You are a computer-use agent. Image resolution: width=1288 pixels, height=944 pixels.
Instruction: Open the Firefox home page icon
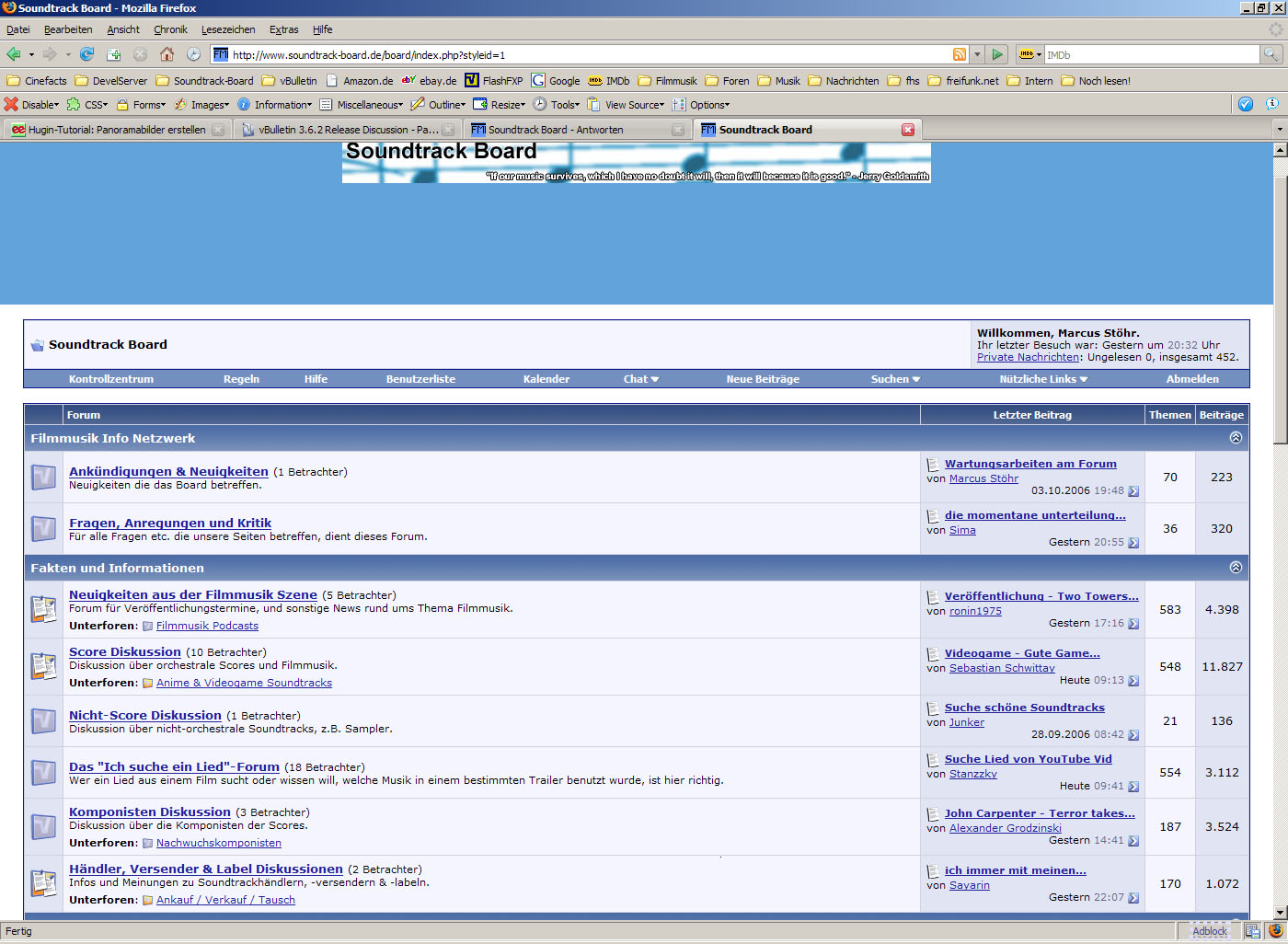[x=167, y=54]
